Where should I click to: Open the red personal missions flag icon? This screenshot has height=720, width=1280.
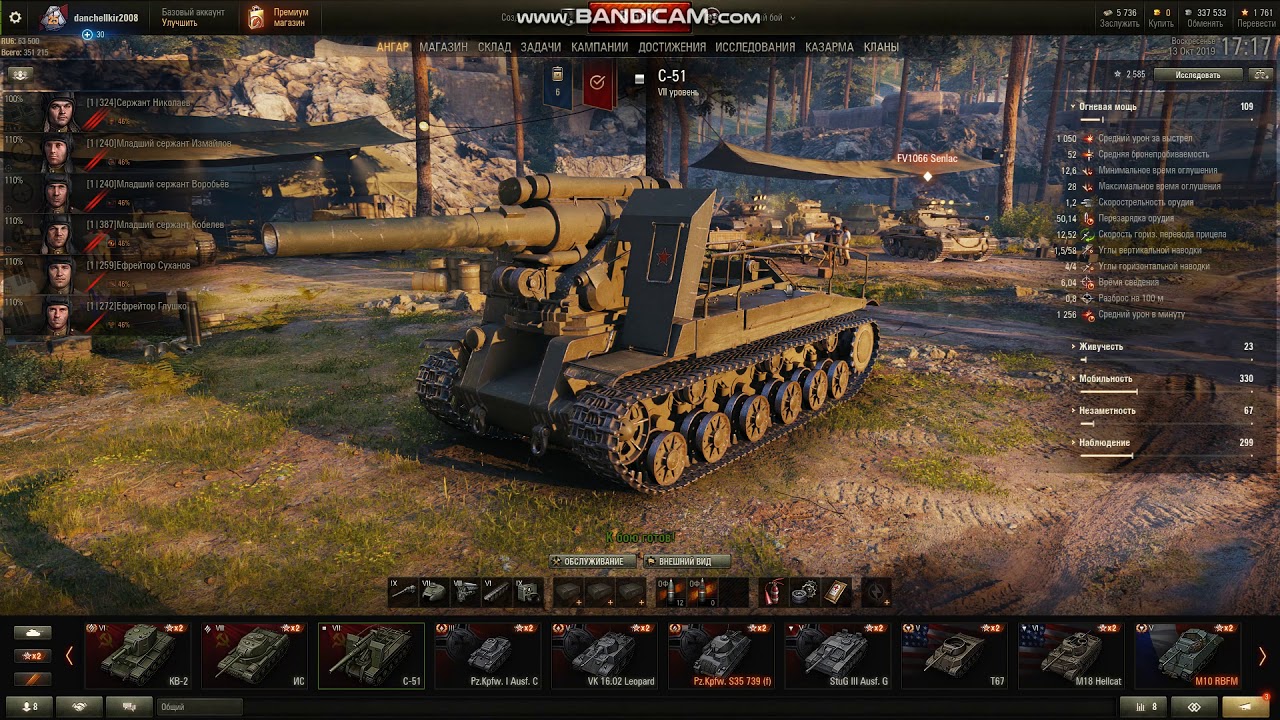597,85
